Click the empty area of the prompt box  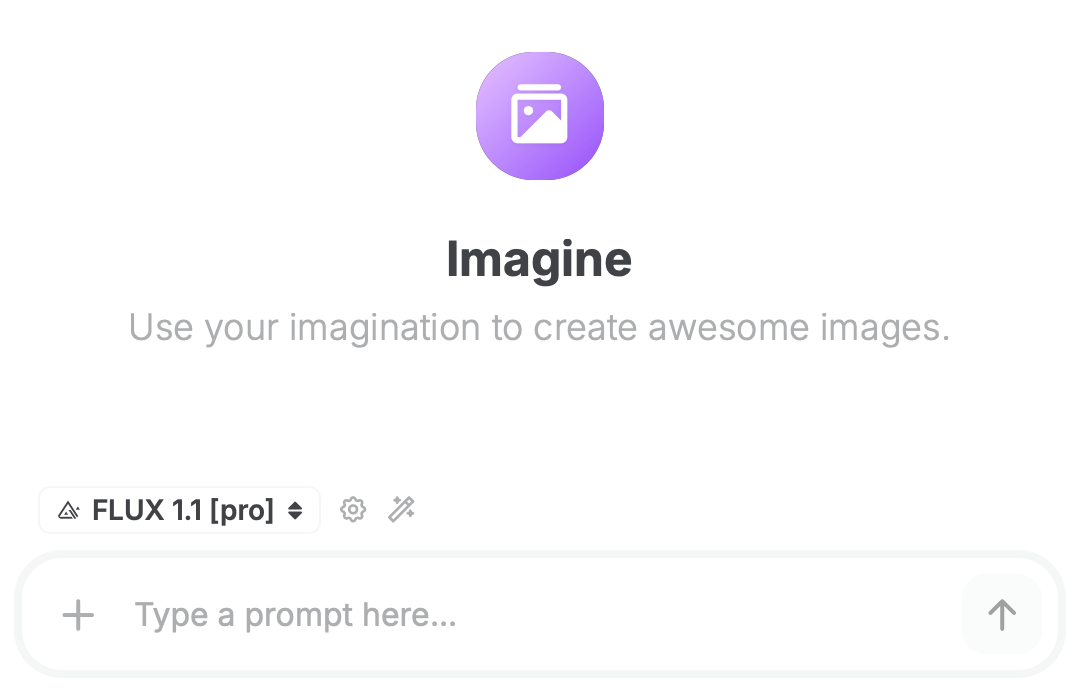(x=700, y=615)
